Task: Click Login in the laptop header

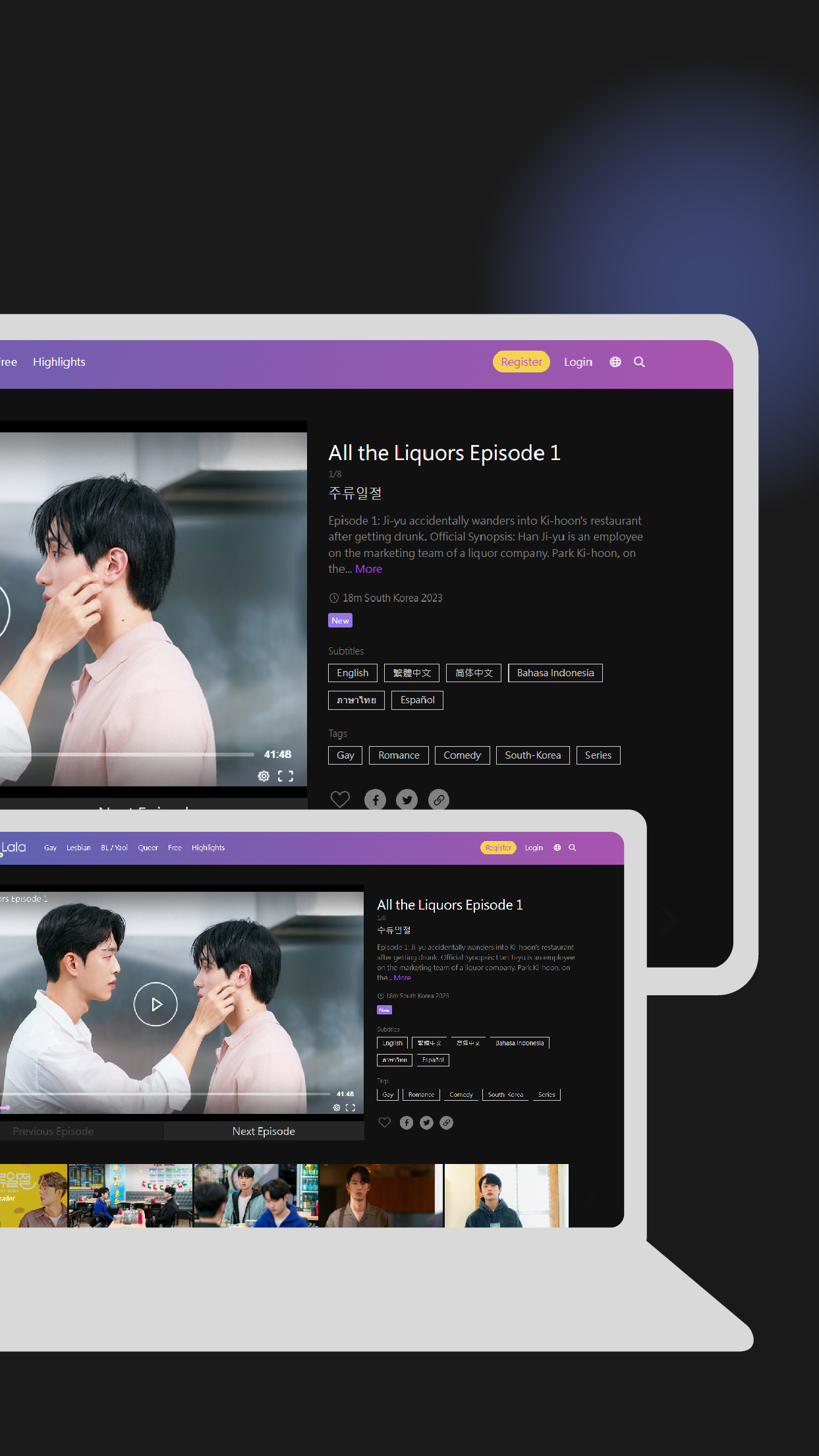Action: (x=534, y=848)
